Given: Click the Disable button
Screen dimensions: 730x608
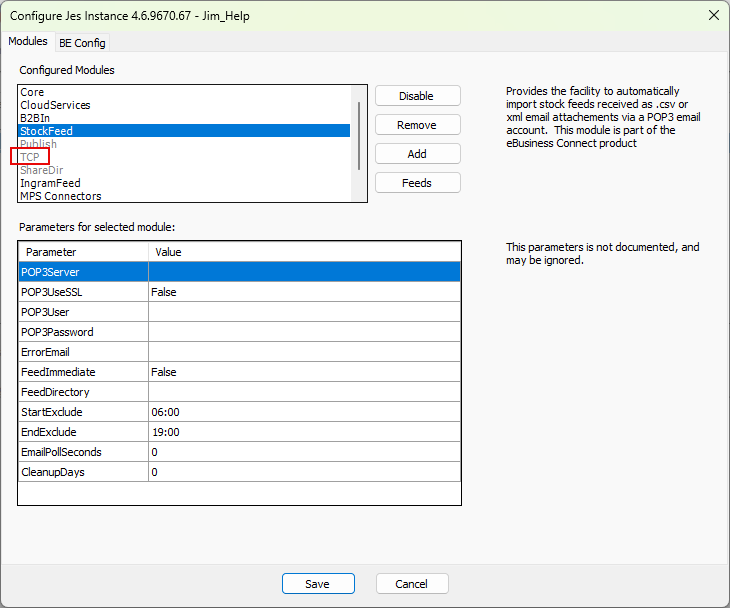Looking at the screenshot, I should pos(418,96).
